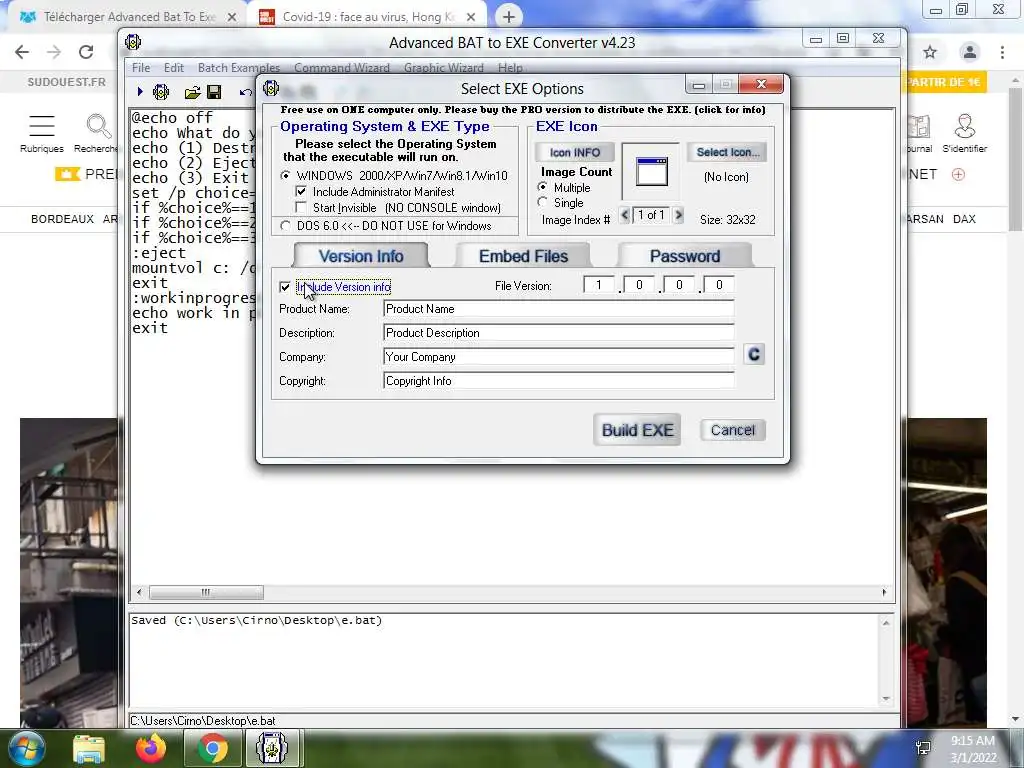Click the 'Free use on ONE computer' info notice

click(x=523, y=110)
